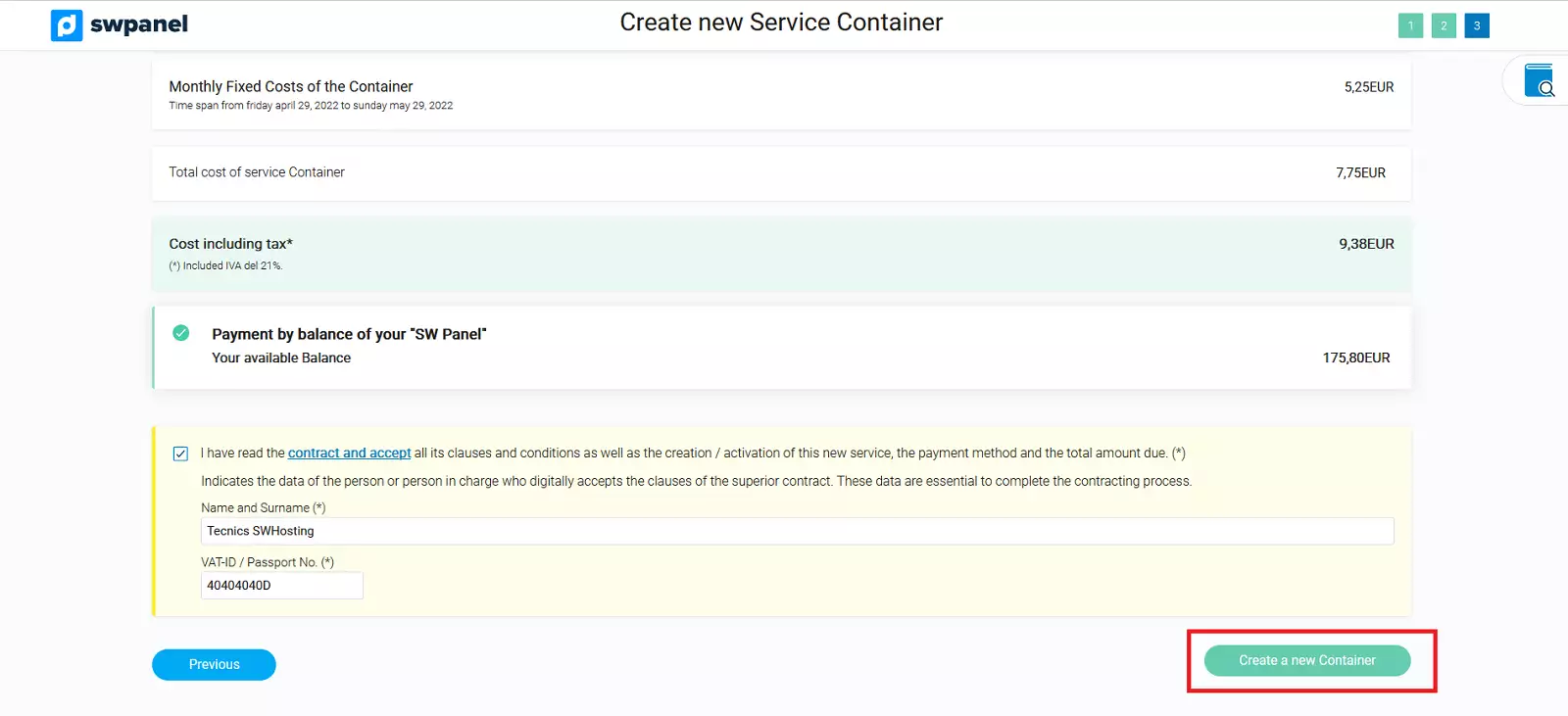Click the VAT-ID / Passport No. field
1568x716 pixels.
[281, 586]
